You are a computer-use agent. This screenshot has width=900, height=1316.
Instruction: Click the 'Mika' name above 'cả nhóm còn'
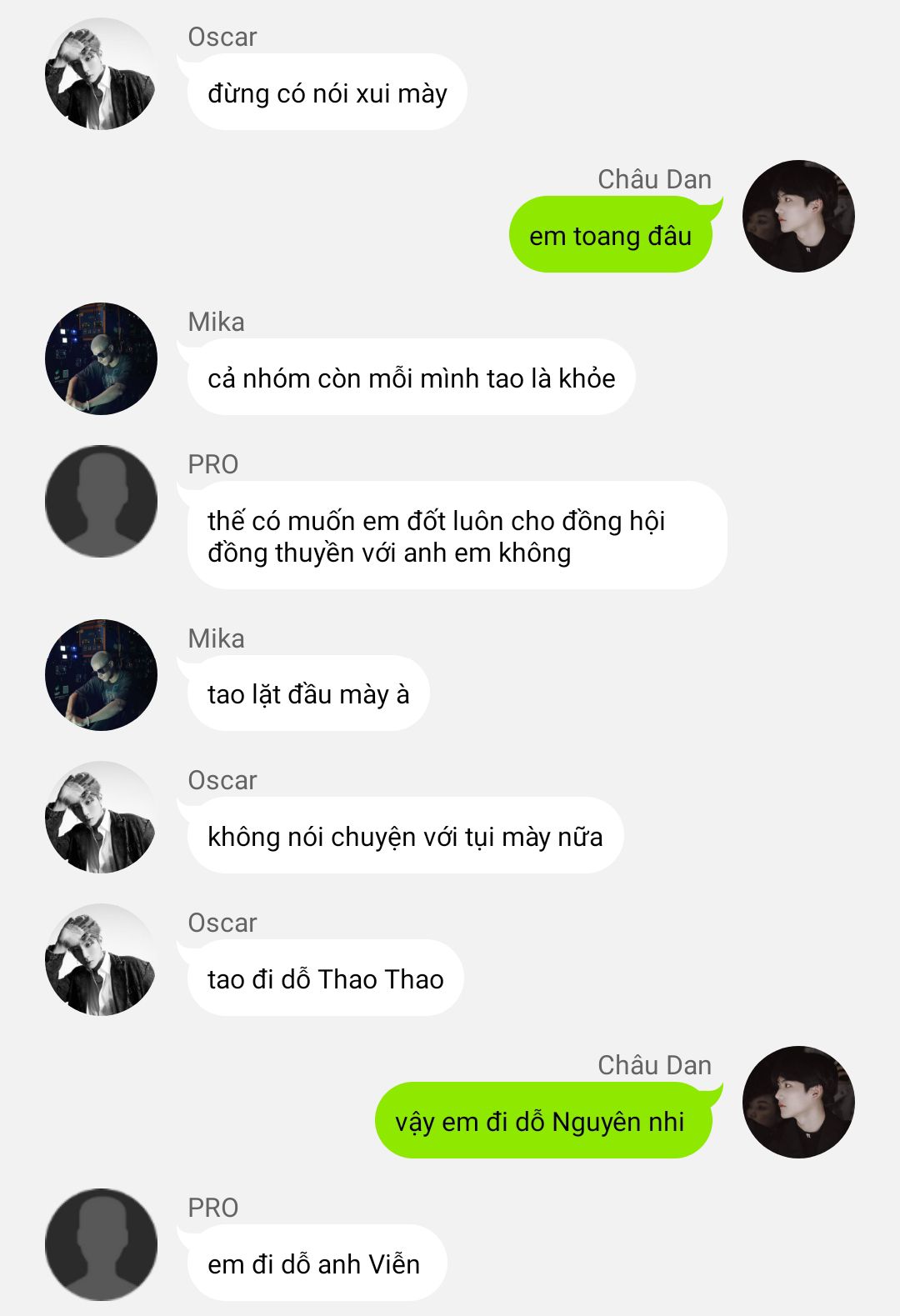coord(217,322)
